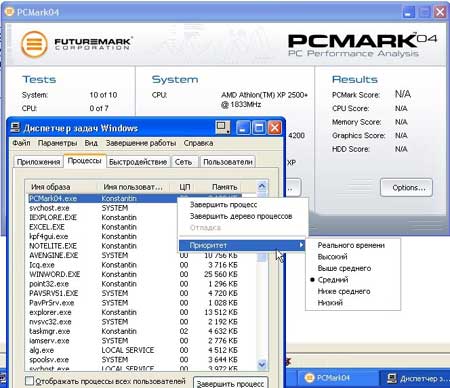Select the EXCEL.EXE process row
The image size is (450, 388).
coord(103,227)
